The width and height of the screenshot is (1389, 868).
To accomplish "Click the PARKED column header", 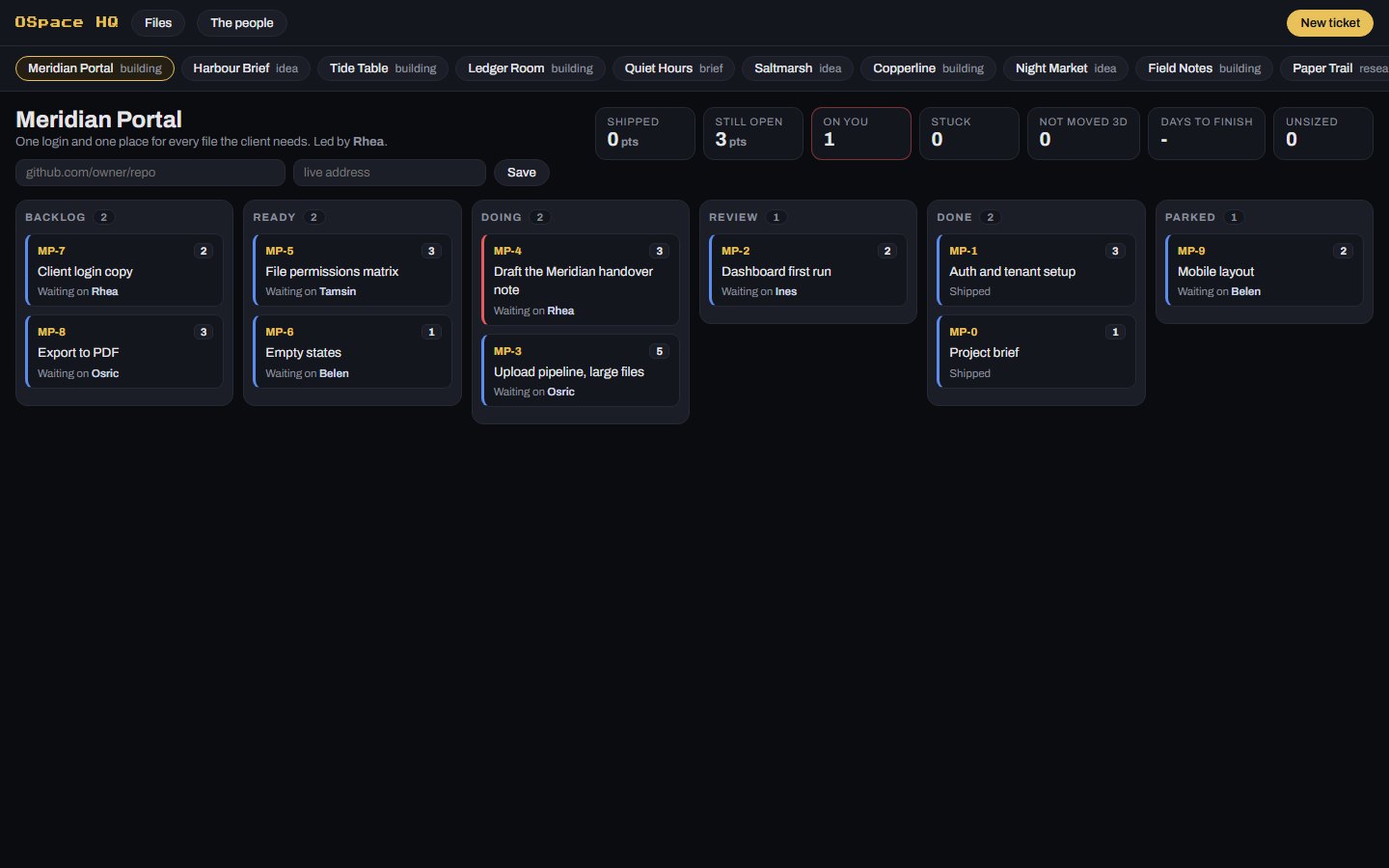I will pyautogui.click(x=1190, y=217).
